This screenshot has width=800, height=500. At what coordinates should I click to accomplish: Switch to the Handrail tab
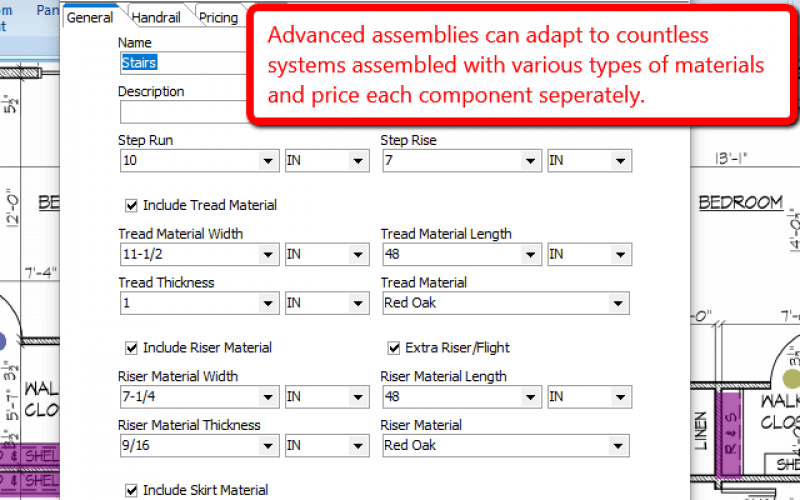tap(156, 17)
